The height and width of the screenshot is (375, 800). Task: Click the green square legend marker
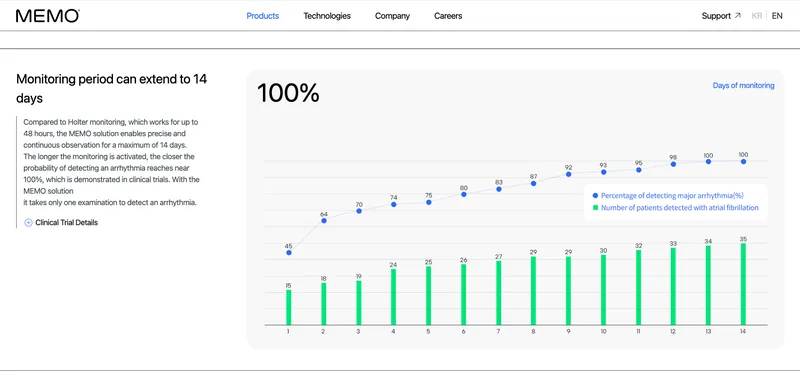[x=595, y=208]
